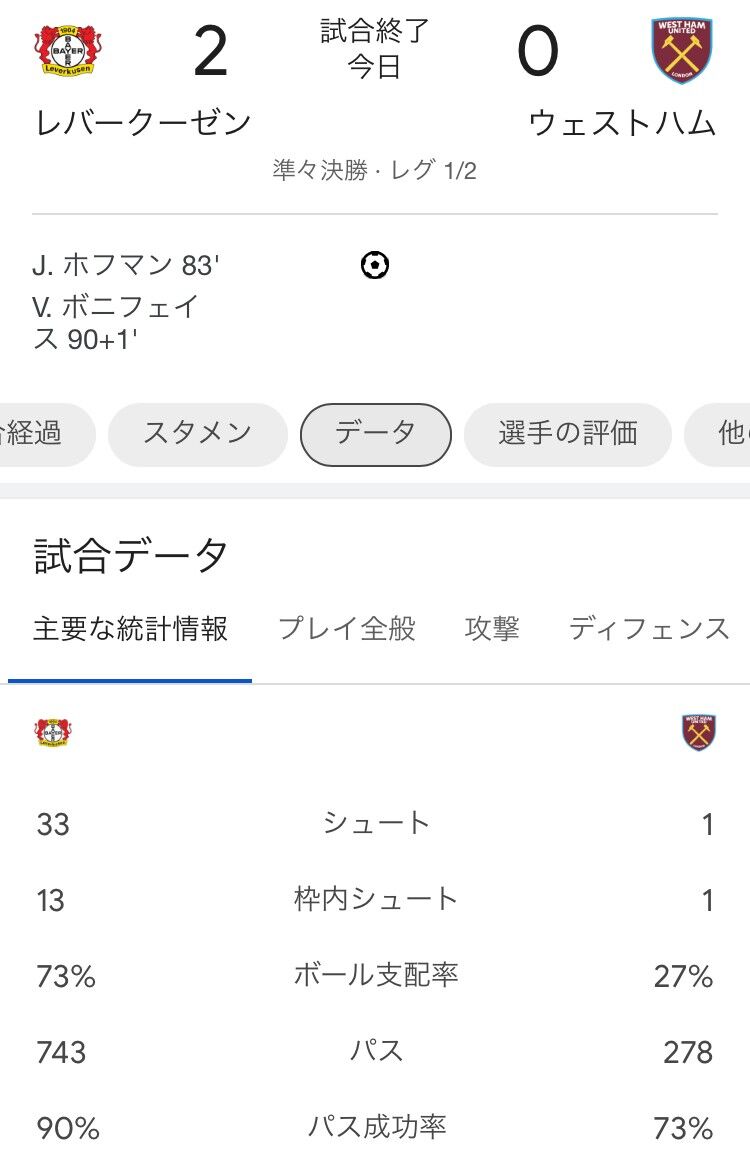Tap the cut-off 他 chip on the right
750x1163 pixels.
(x=717, y=434)
